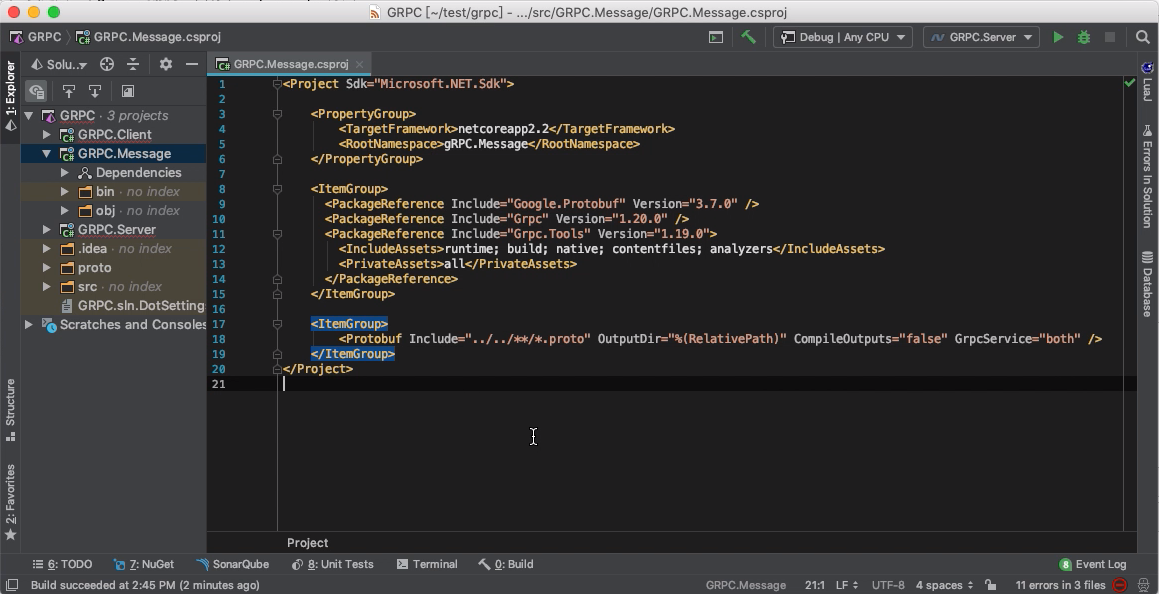Close the GRPC.Message.csproj tab
Image resolution: width=1159 pixels, height=594 pixels.
click(359, 64)
